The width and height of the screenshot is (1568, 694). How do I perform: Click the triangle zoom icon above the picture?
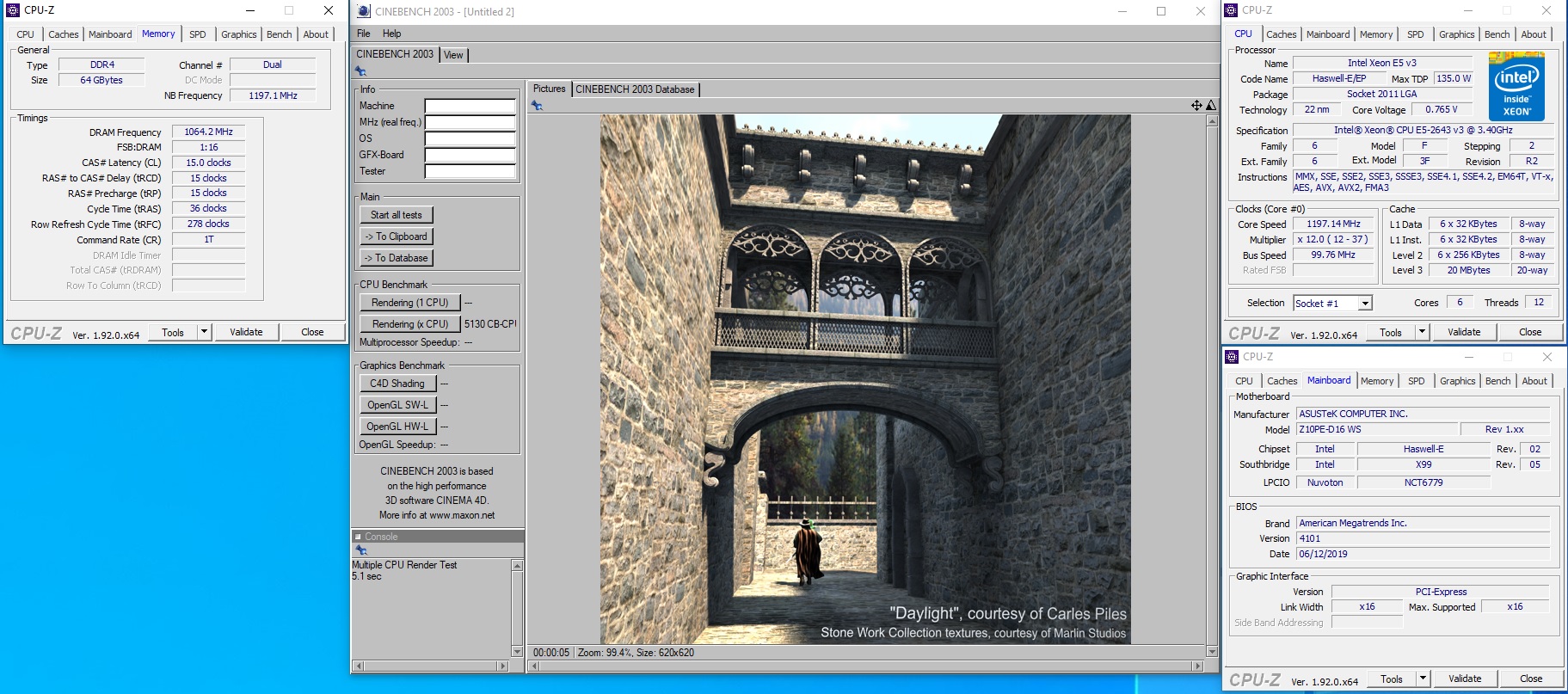[1211, 105]
